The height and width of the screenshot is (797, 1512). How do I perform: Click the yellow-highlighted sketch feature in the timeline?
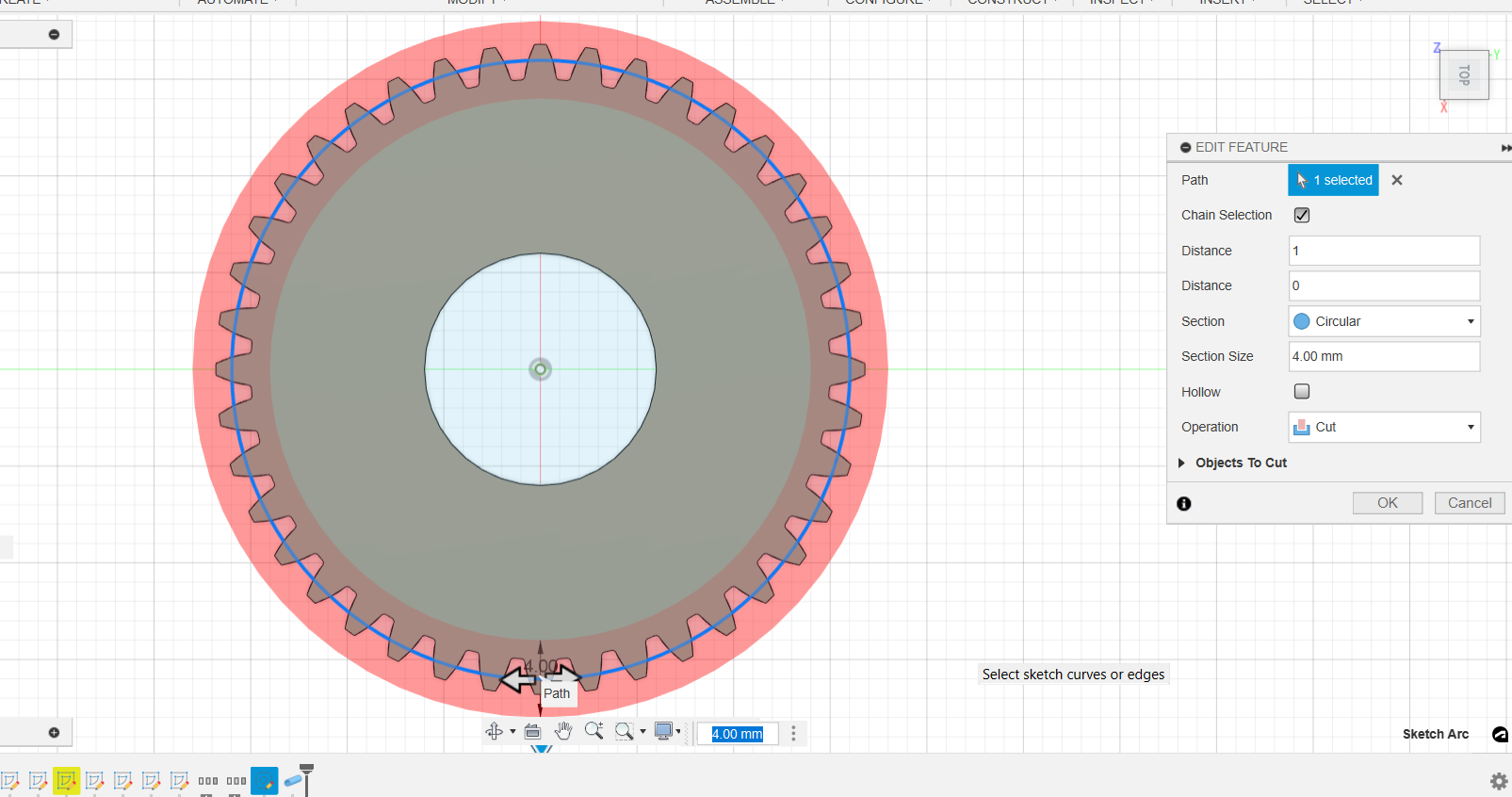click(66, 781)
